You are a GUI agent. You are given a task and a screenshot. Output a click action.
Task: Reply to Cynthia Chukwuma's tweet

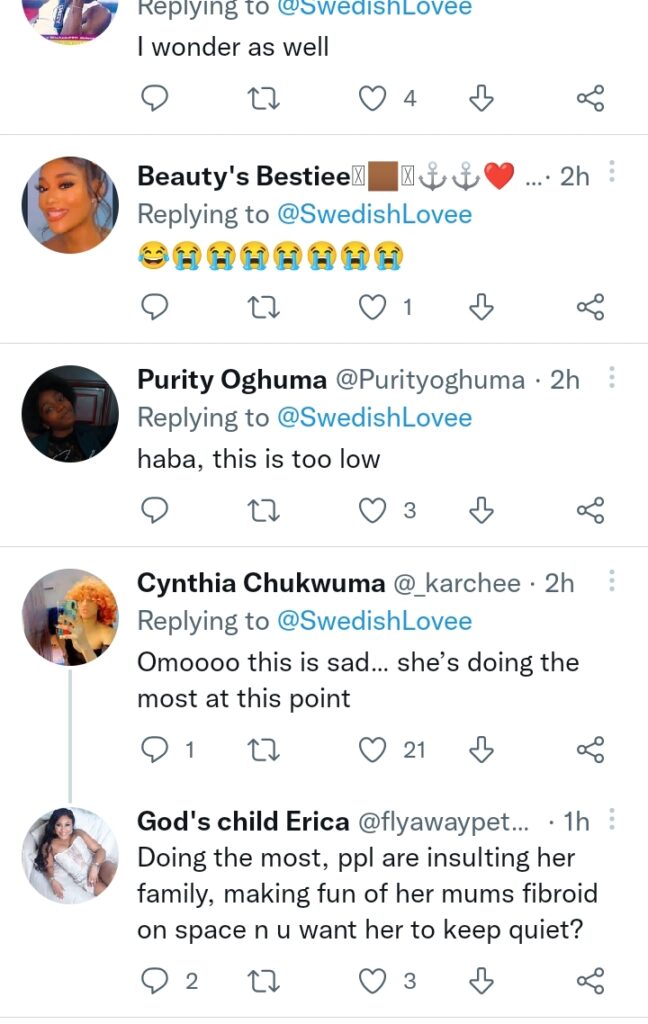153,748
